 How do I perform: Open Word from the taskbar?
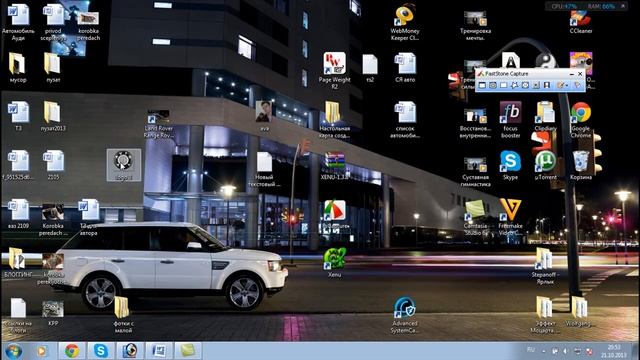pos(159,351)
